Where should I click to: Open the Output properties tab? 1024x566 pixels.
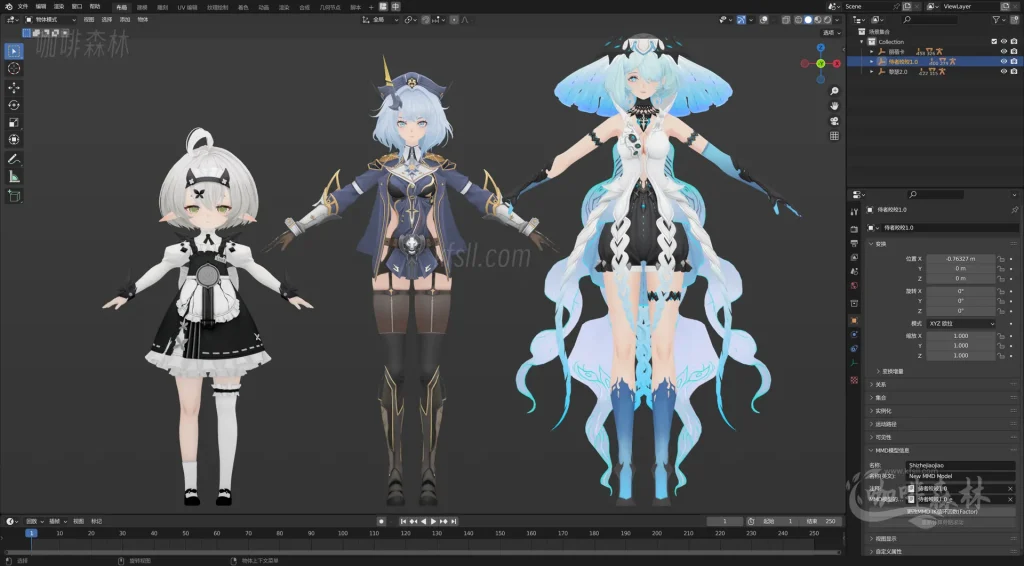(x=854, y=243)
